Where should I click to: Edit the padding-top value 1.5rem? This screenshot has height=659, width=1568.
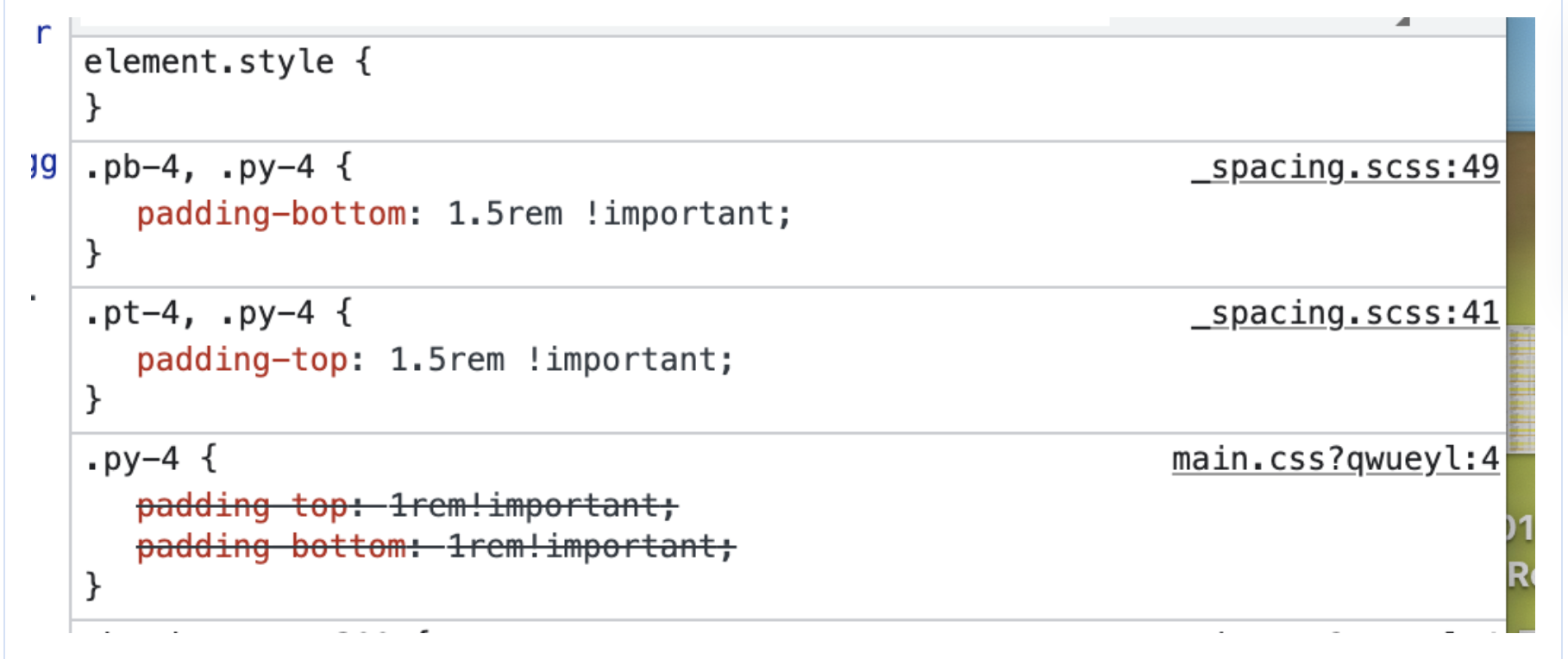448,360
